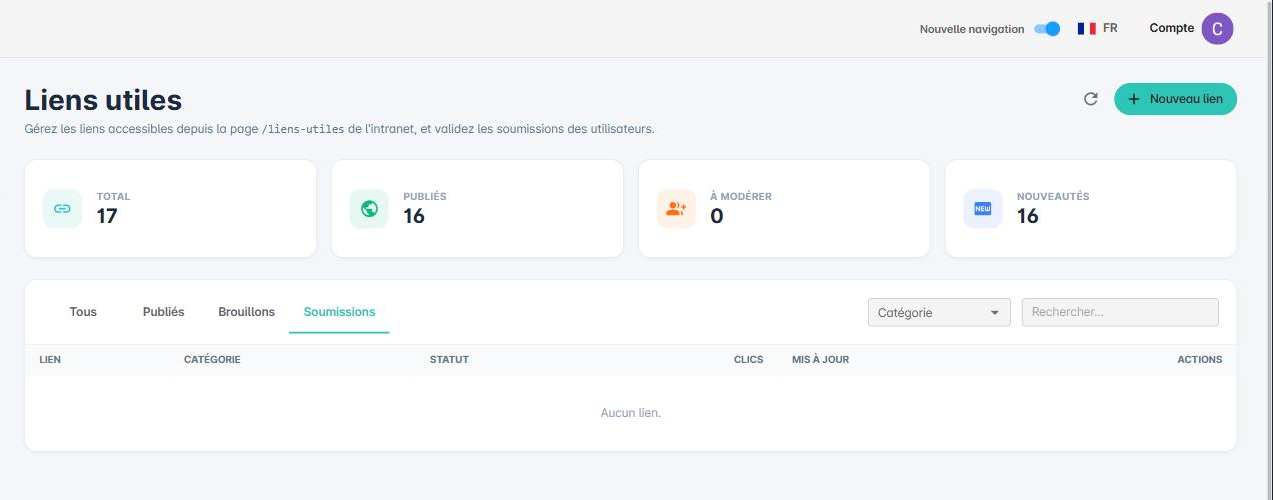
Task: Click the Lien column header
Action: (x=50, y=360)
